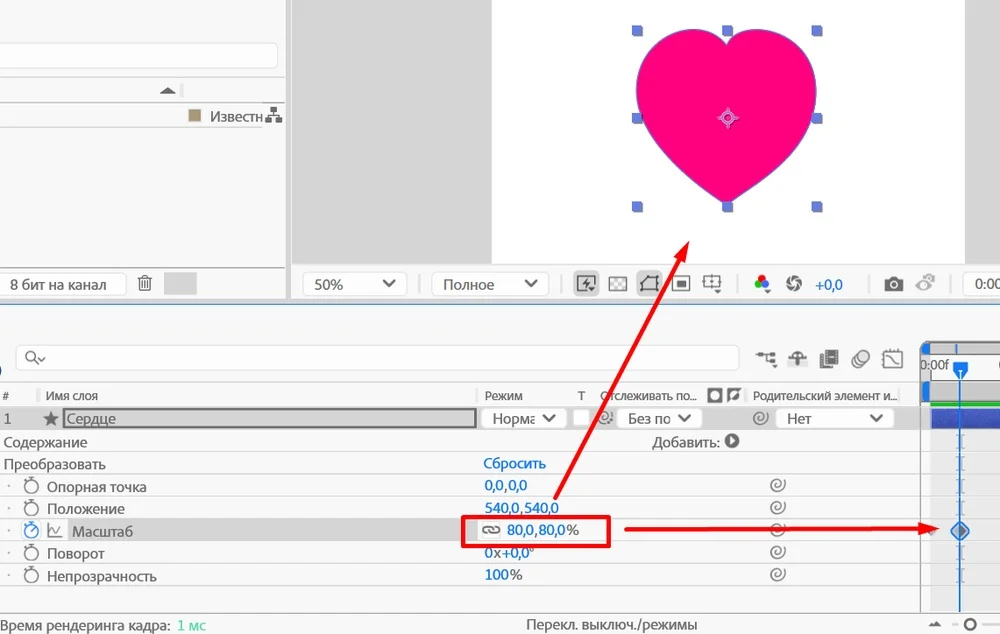The image size is (1000, 634).
Task: Toggle the transparency grid icon
Action: point(617,284)
